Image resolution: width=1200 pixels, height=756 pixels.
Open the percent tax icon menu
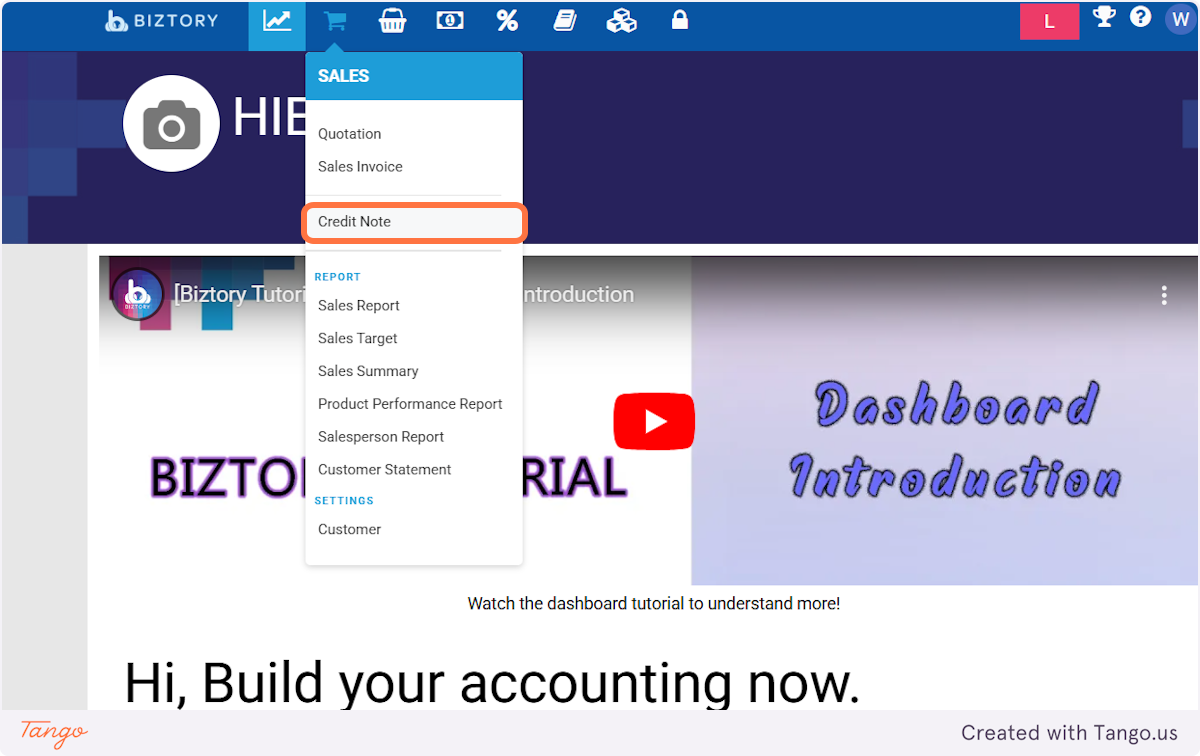coord(507,21)
